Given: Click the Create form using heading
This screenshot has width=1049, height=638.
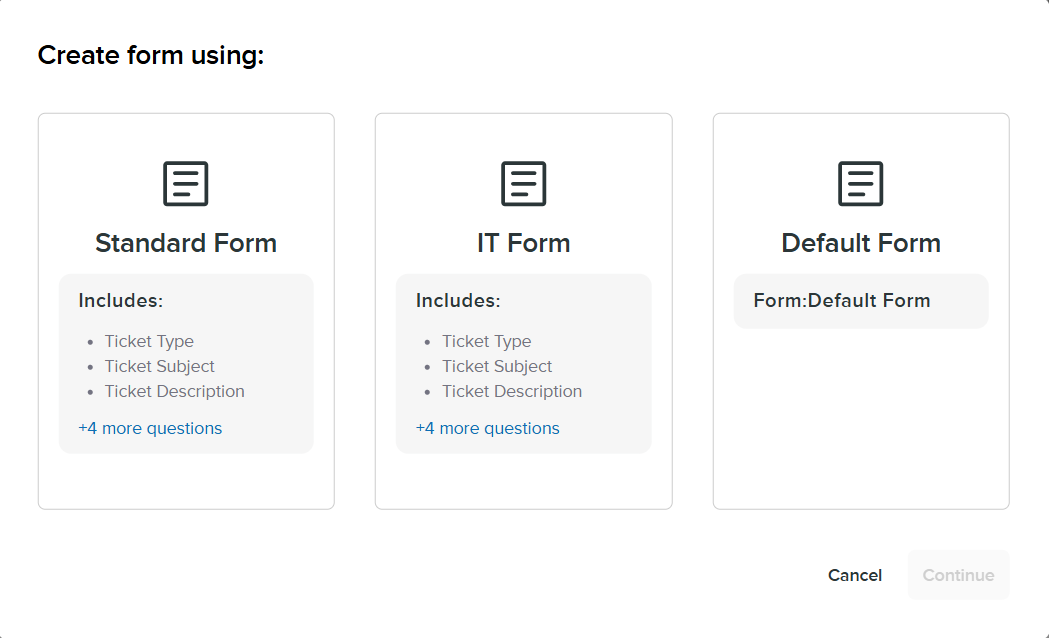Looking at the screenshot, I should [x=151, y=55].
